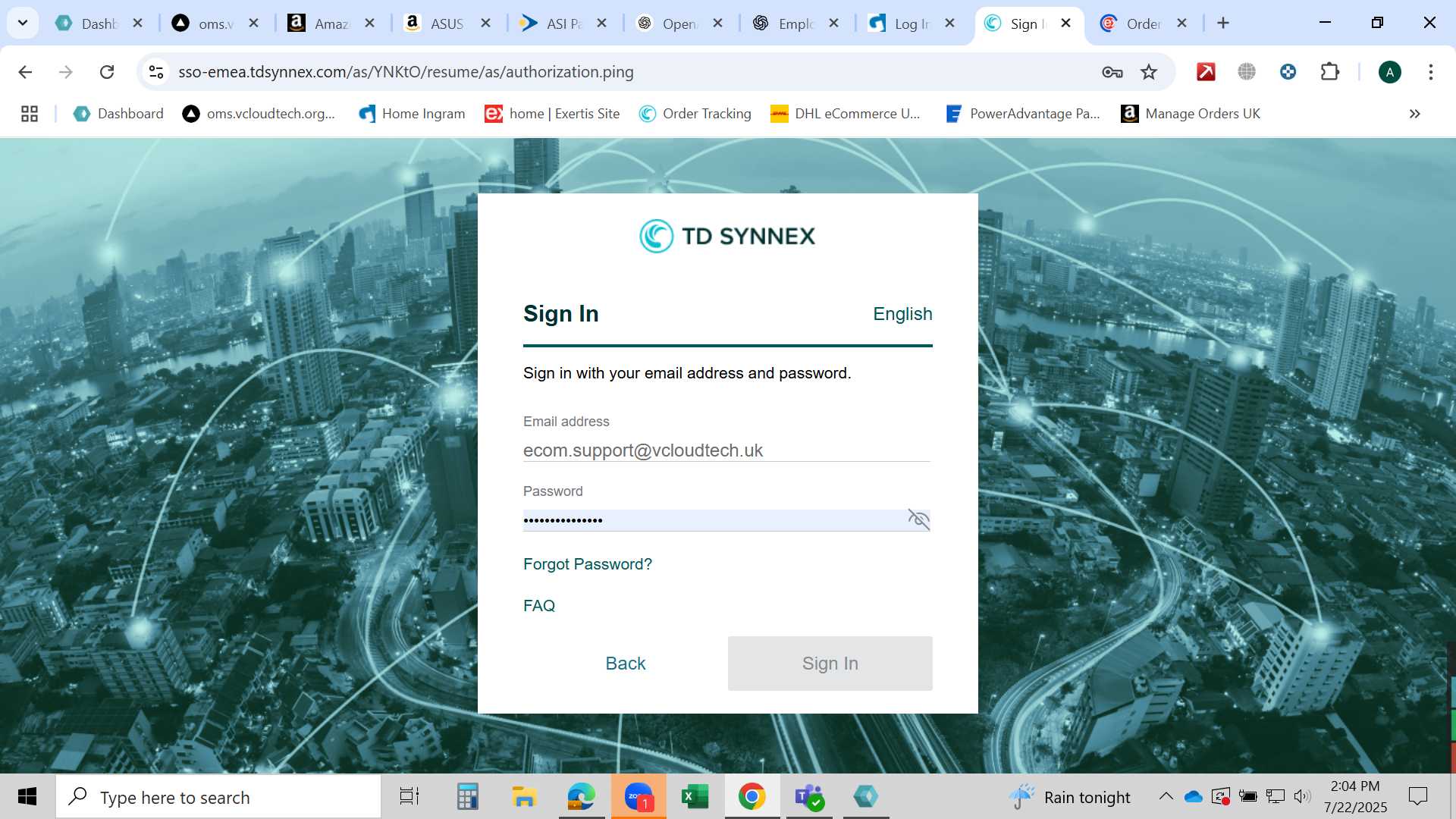Open Manage Orders UK bookmark
Viewport: 1456px width, 819px height.
coord(1191,114)
